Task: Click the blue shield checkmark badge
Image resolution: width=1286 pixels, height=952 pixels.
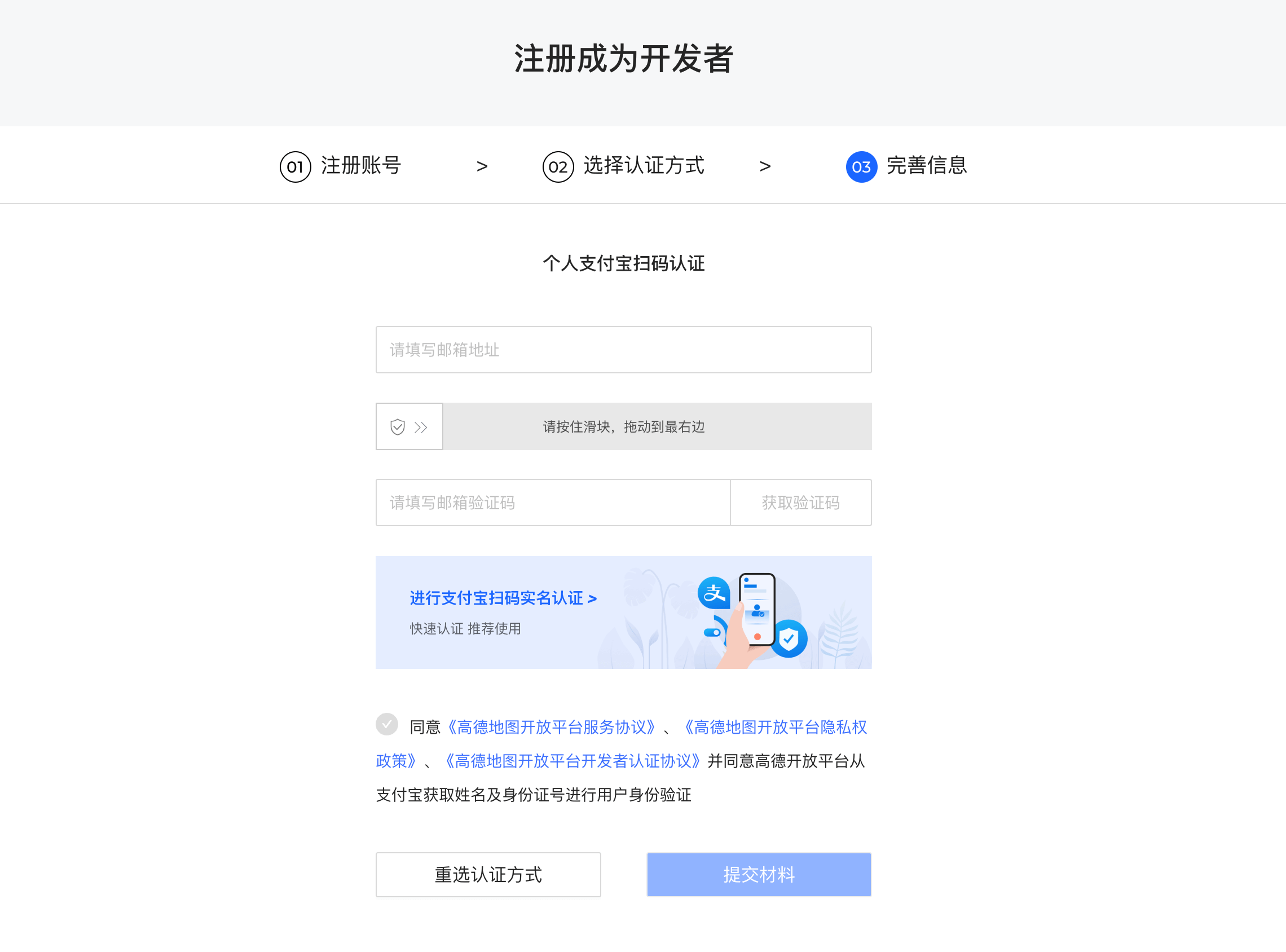Action: point(789,638)
